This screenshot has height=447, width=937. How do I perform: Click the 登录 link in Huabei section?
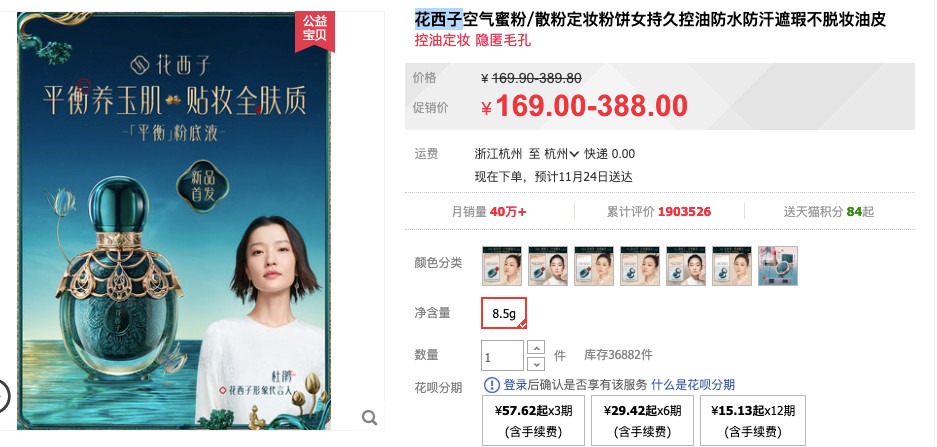pyautogui.click(x=515, y=385)
